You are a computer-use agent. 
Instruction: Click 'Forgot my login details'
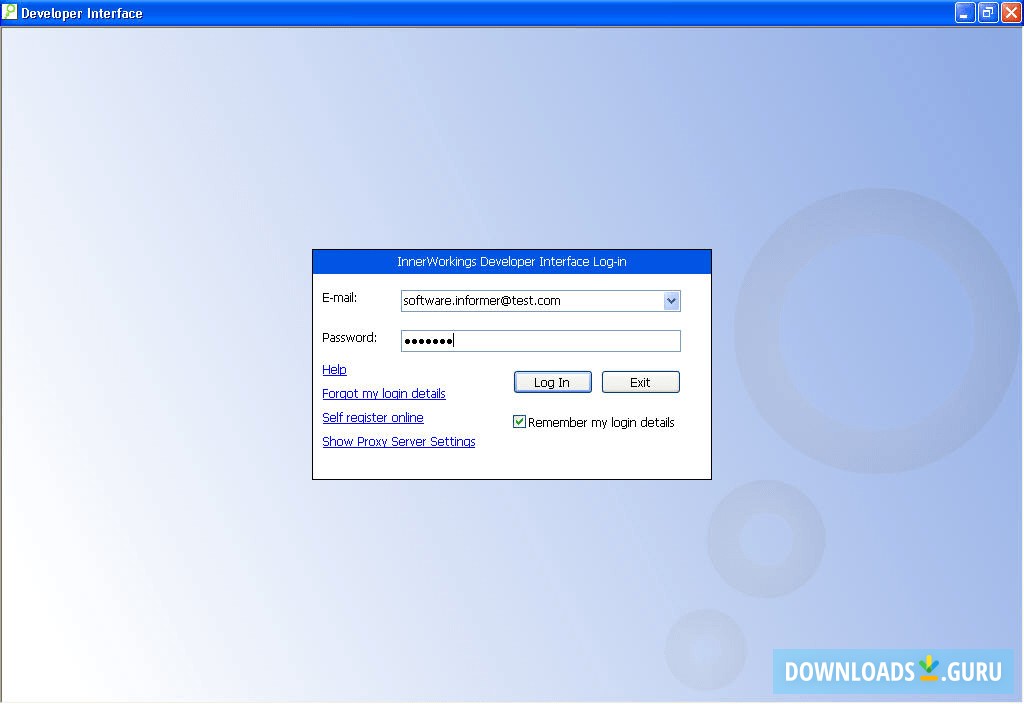point(383,393)
